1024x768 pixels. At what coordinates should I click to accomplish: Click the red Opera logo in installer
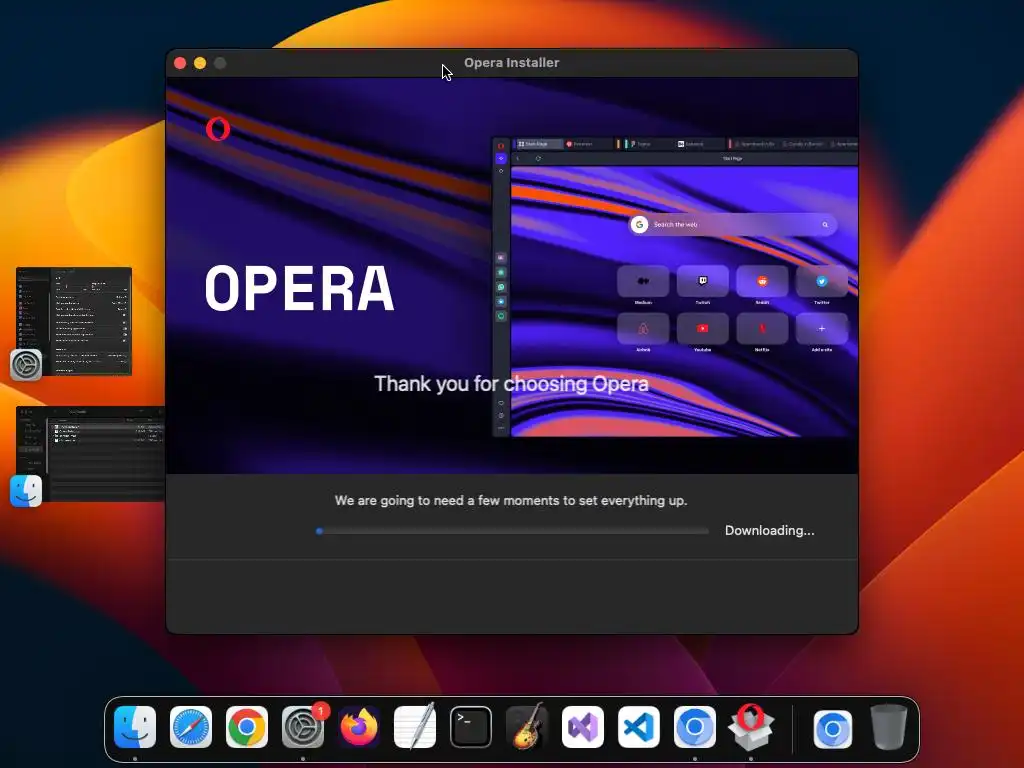point(217,129)
